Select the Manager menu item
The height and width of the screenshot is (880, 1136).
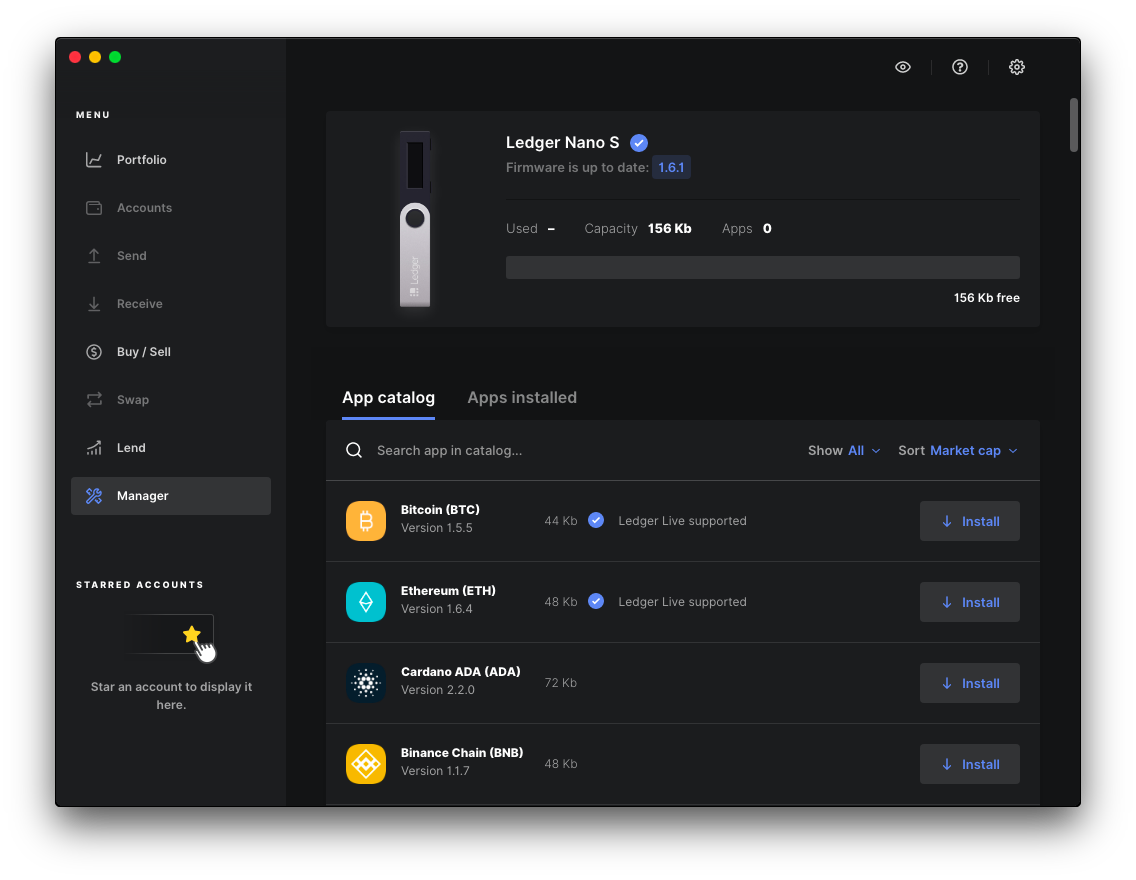coord(171,496)
